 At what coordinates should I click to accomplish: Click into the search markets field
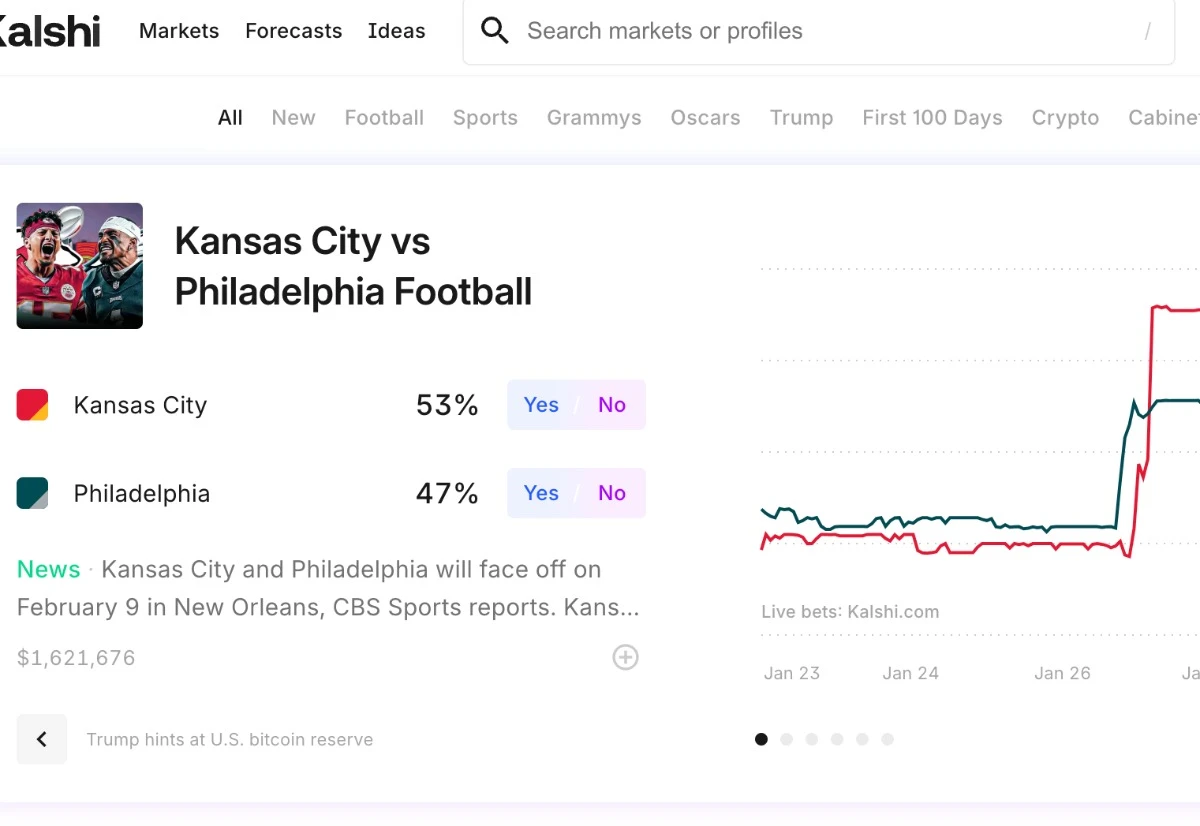(x=820, y=31)
